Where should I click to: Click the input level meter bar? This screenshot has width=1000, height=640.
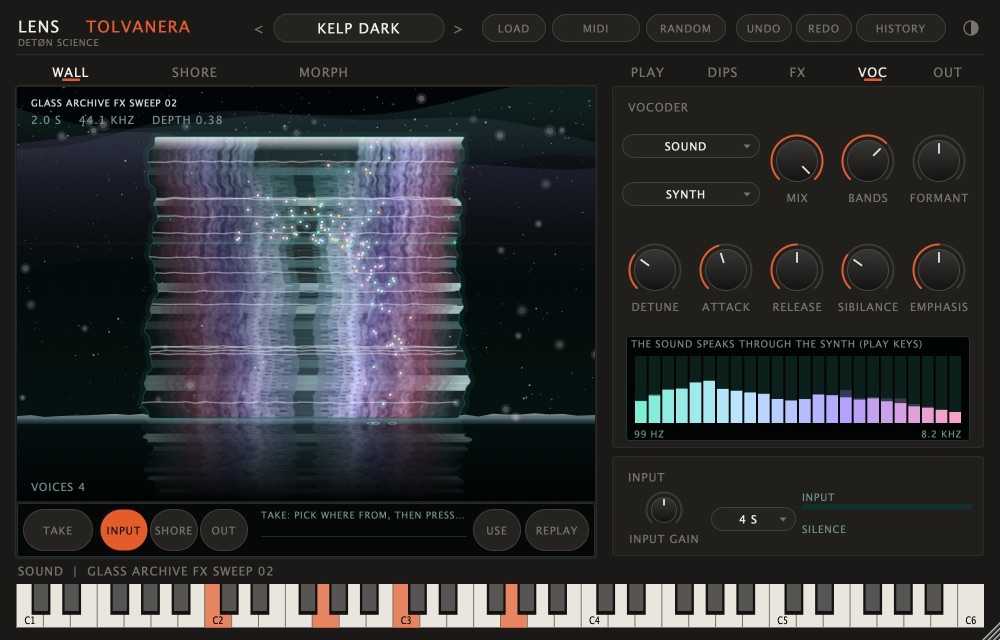(x=886, y=507)
